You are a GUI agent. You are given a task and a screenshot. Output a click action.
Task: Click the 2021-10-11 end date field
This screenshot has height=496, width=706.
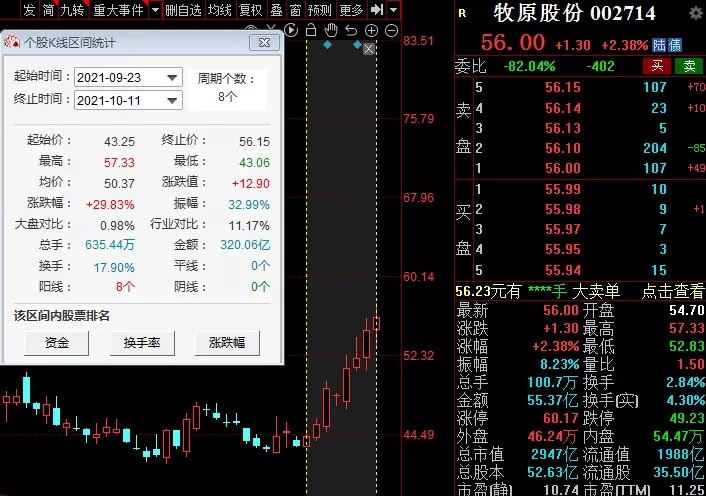click(x=128, y=100)
